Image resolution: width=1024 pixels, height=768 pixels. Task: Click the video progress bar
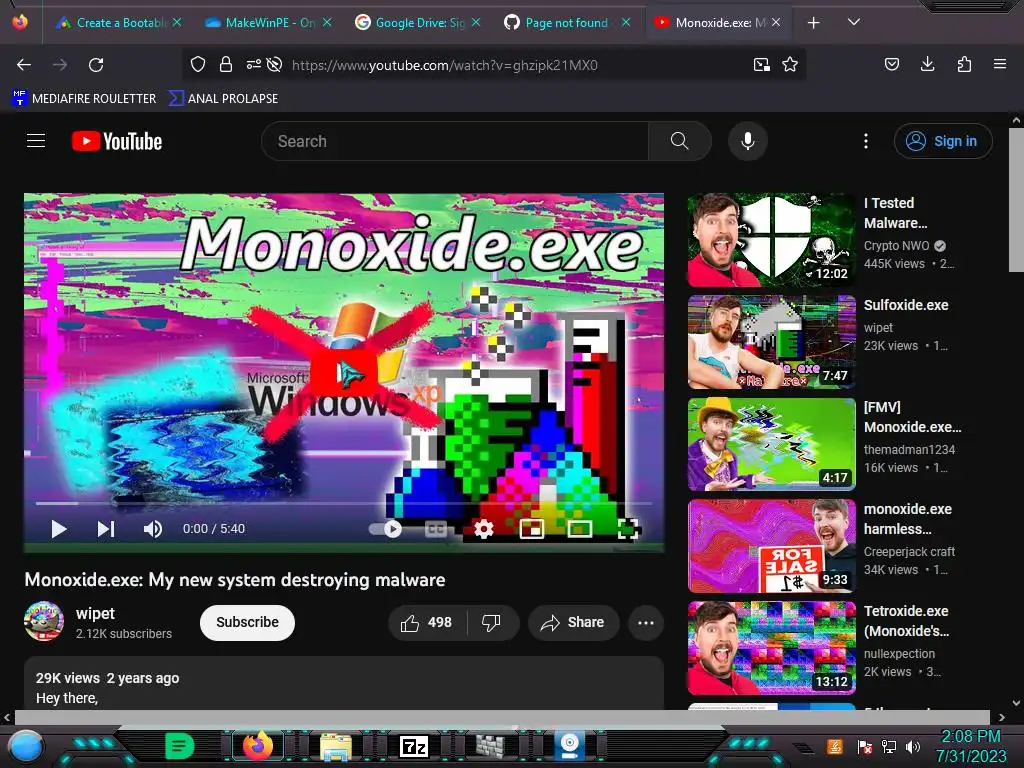click(x=344, y=504)
